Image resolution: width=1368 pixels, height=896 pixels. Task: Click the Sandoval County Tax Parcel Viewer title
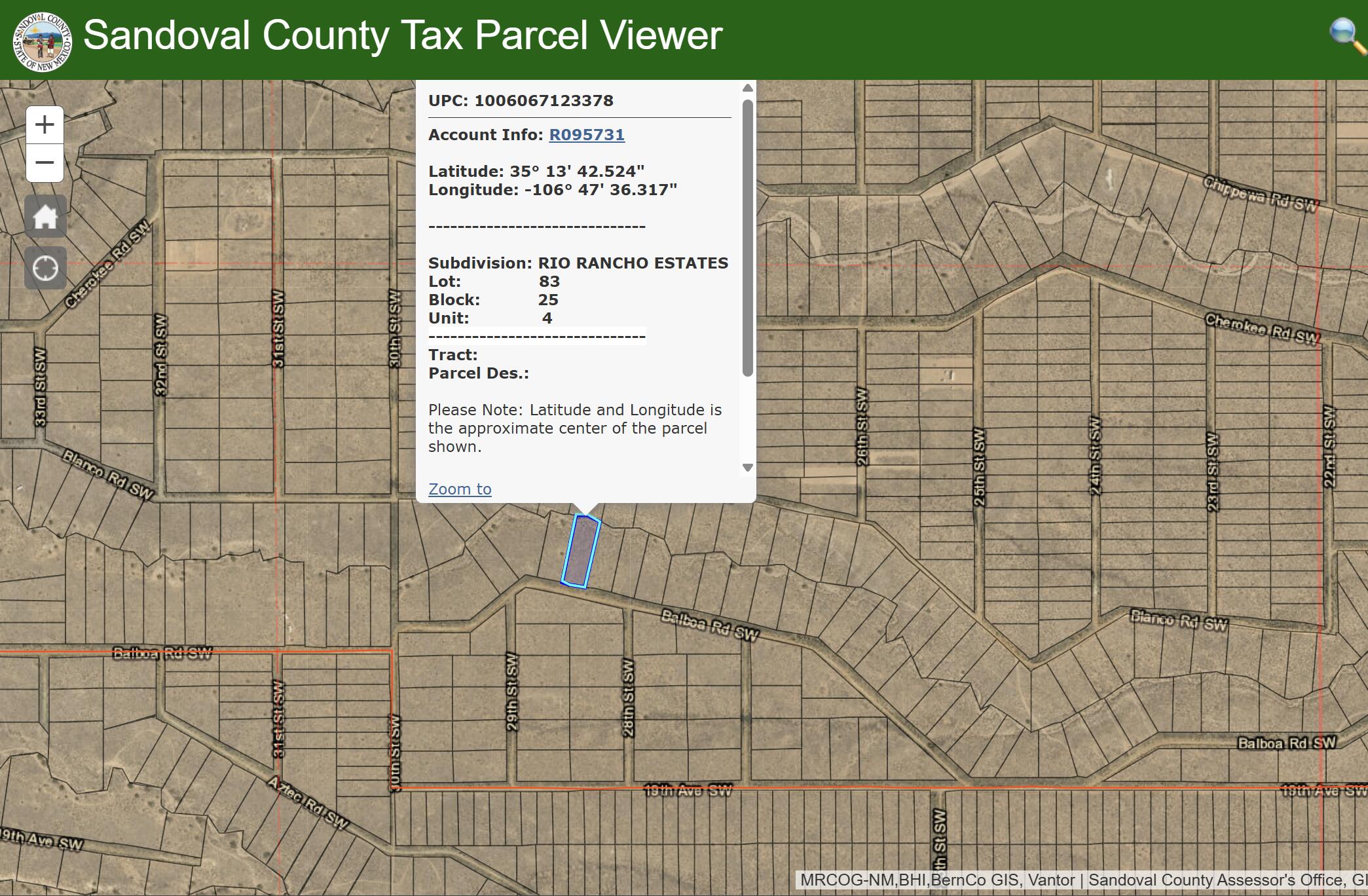(x=403, y=35)
